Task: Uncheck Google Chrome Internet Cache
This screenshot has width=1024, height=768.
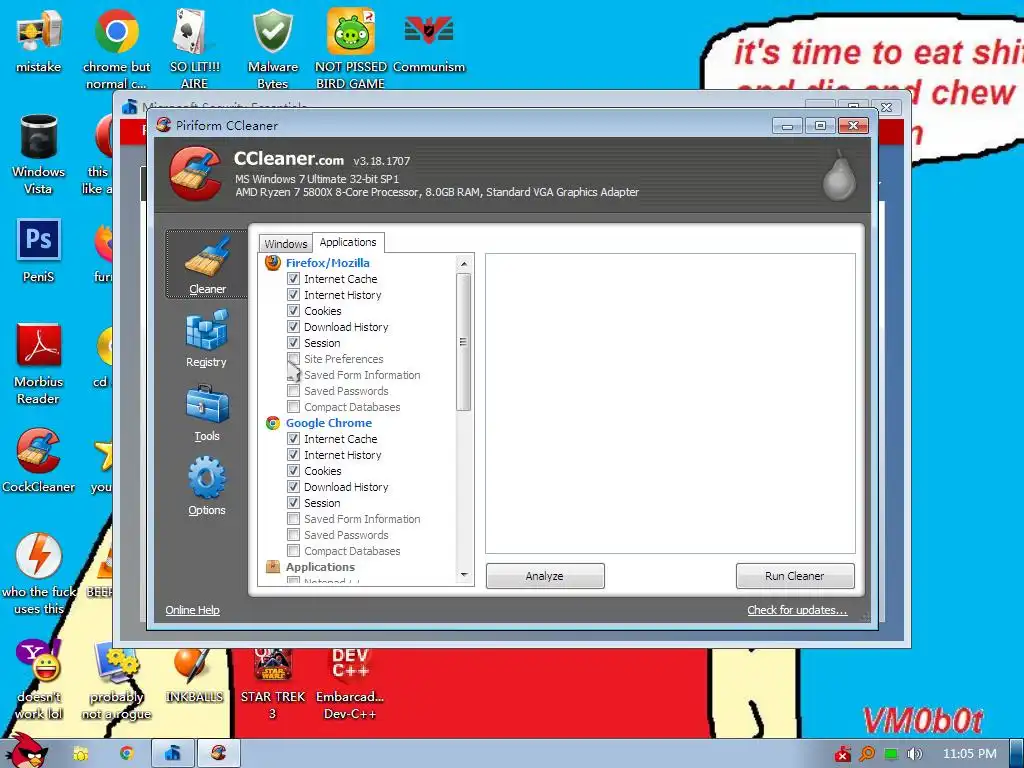Action: coord(294,439)
